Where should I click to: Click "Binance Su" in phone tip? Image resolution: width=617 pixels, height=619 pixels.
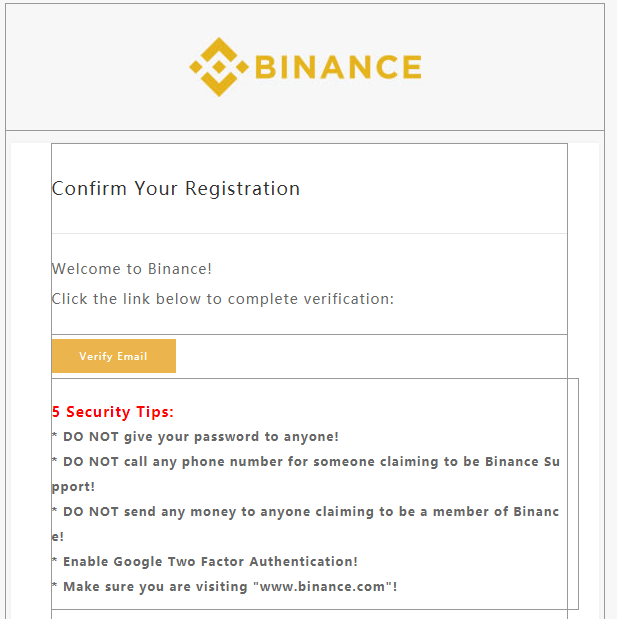522,461
